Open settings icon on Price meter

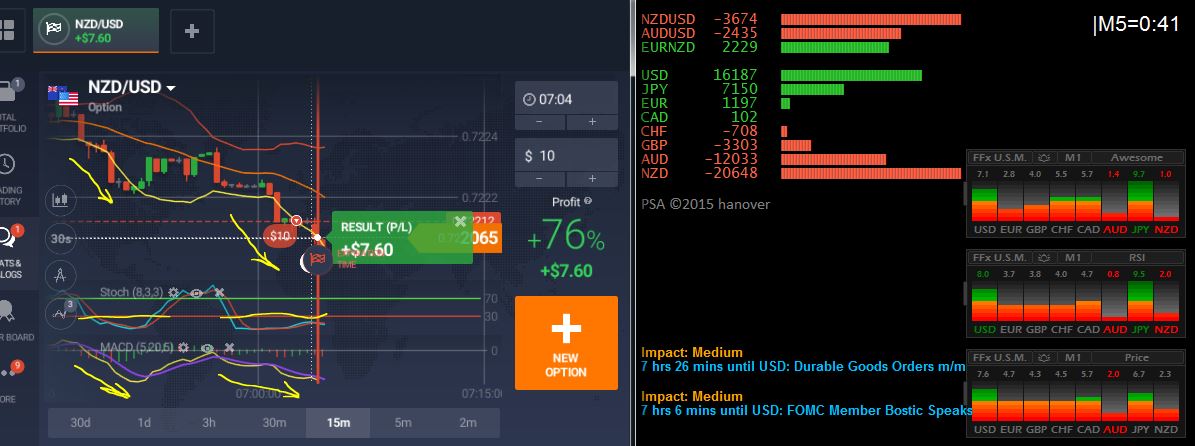click(x=1044, y=358)
